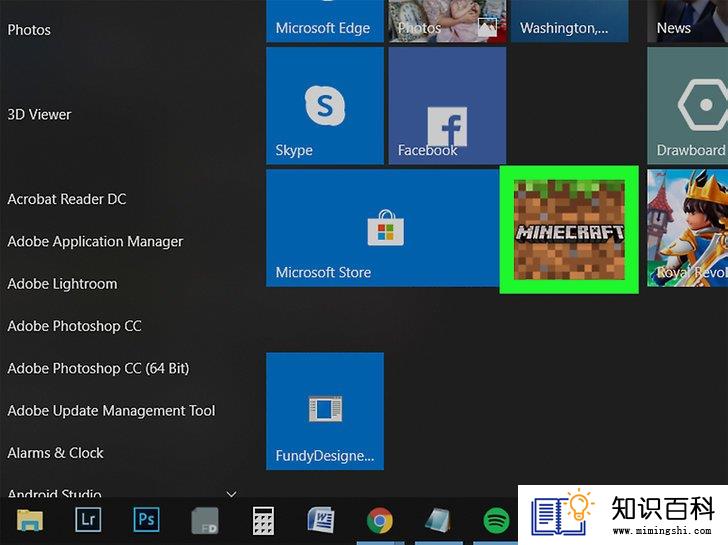Image resolution: width=728 pixels, height=545 pixels.
Task: Open the Skype tile
Action: (325, 106)
